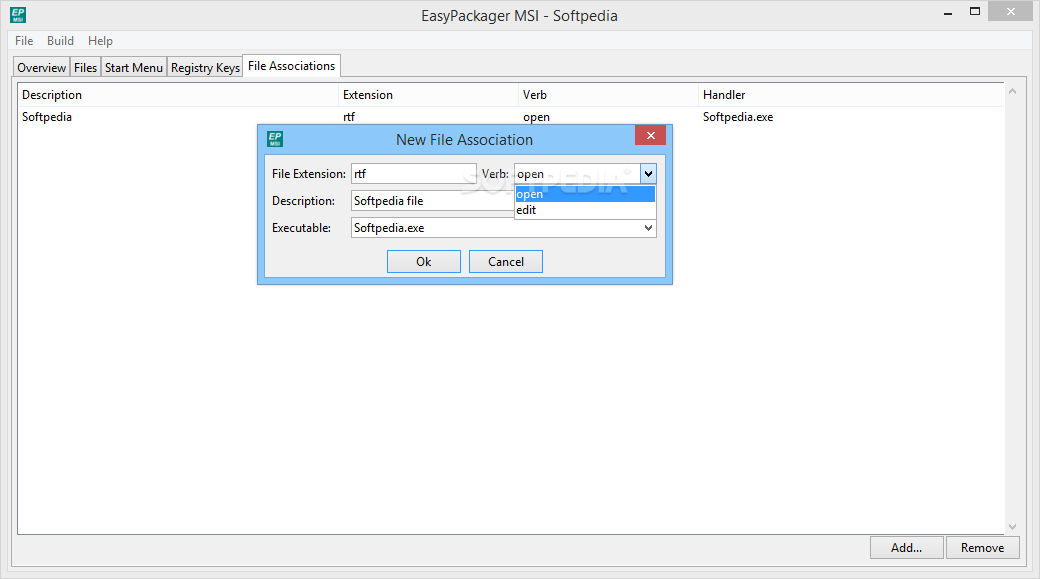Minimize the EasyPackager MSI window
This screenshot has height=579, width=1040.
tap(948, 12)
